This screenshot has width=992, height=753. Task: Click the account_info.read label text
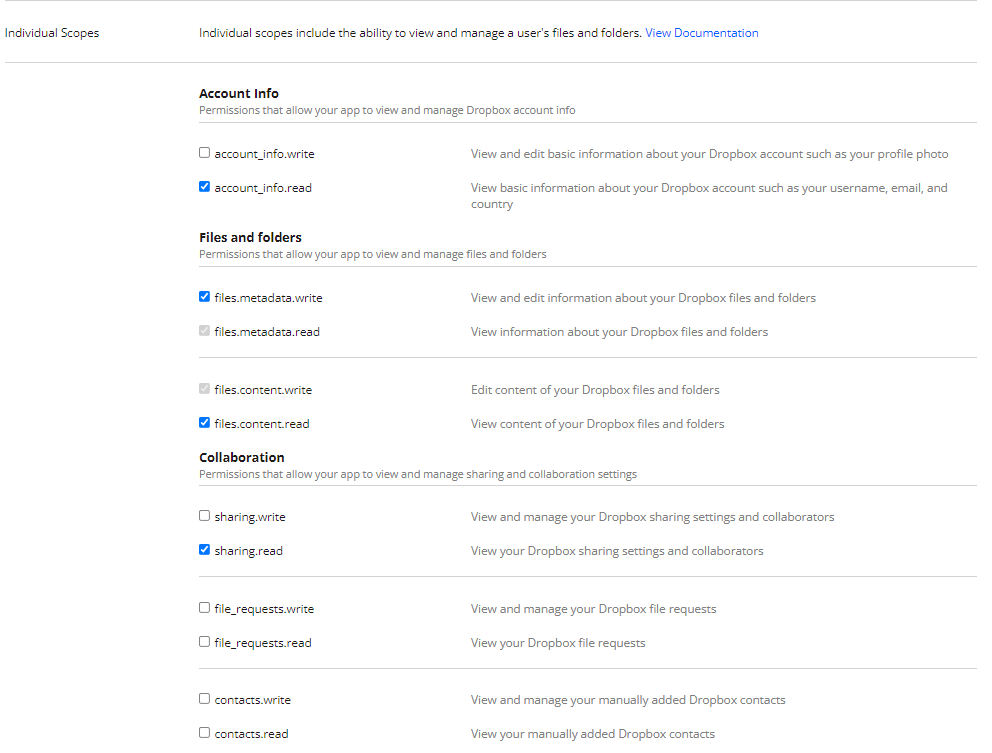[262, 188]
